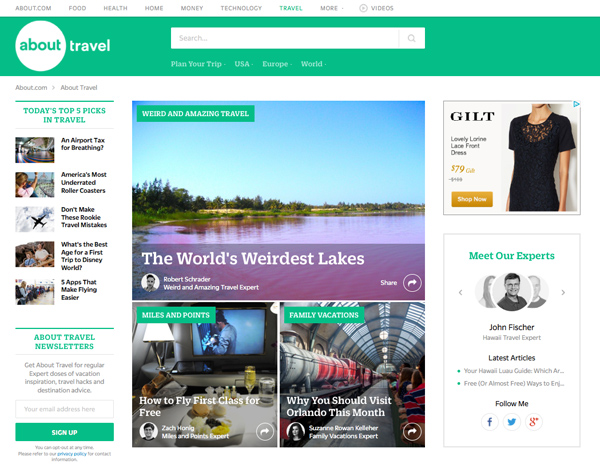
Task: Show the previous expert with left arrow
Action: click(460, 293)
